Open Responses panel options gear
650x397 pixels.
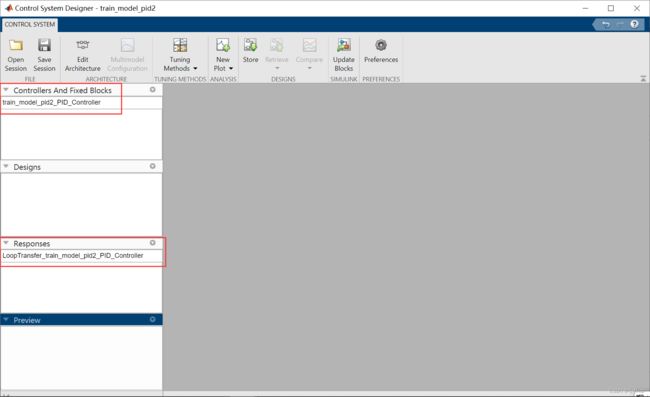(x=153, y=243)
